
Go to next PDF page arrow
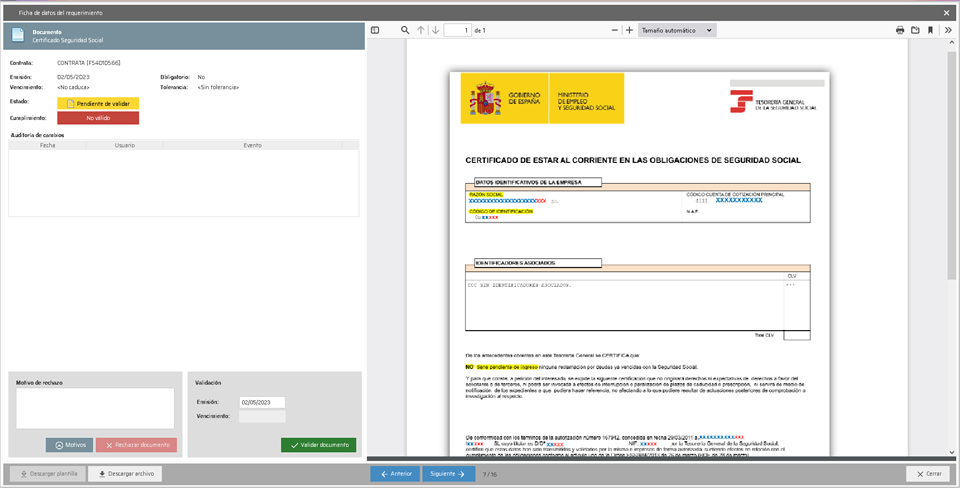(435, 30)
